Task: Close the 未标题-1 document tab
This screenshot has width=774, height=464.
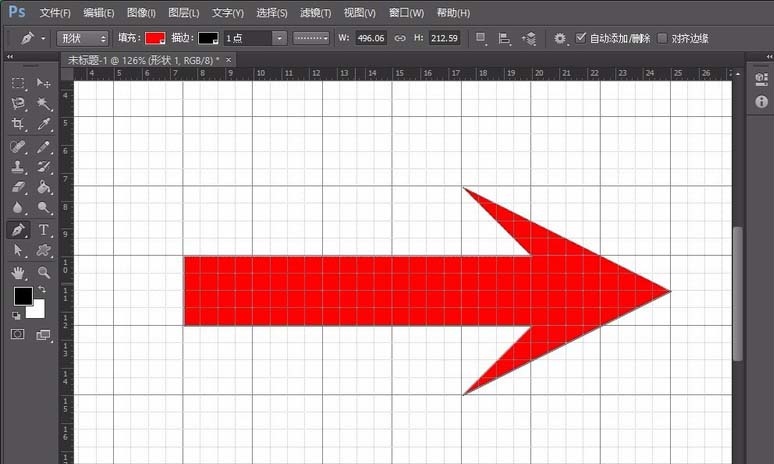Action: pos(229,60)
